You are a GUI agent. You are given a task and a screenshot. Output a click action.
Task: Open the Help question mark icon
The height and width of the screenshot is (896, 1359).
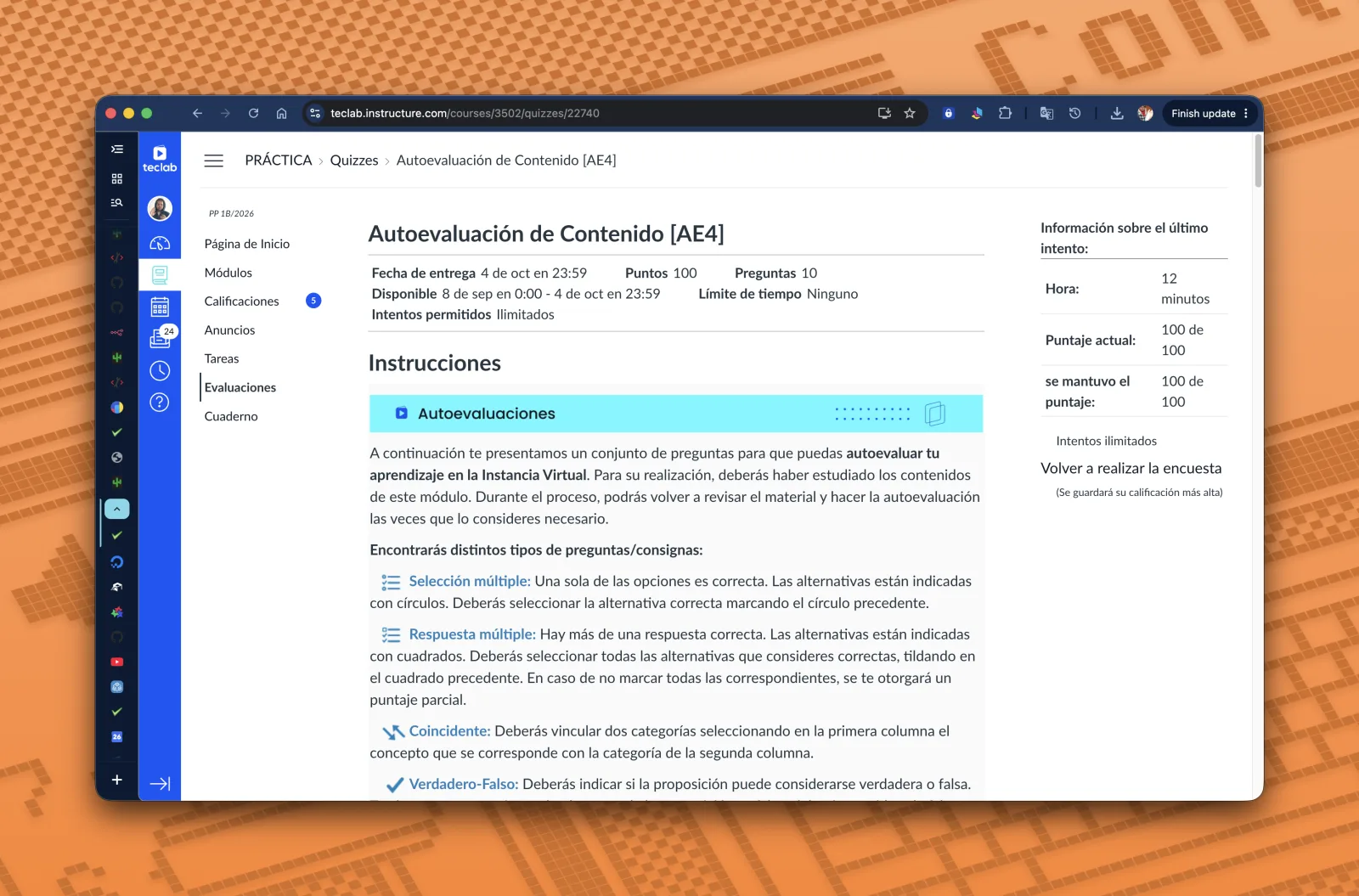click(160, 402)
